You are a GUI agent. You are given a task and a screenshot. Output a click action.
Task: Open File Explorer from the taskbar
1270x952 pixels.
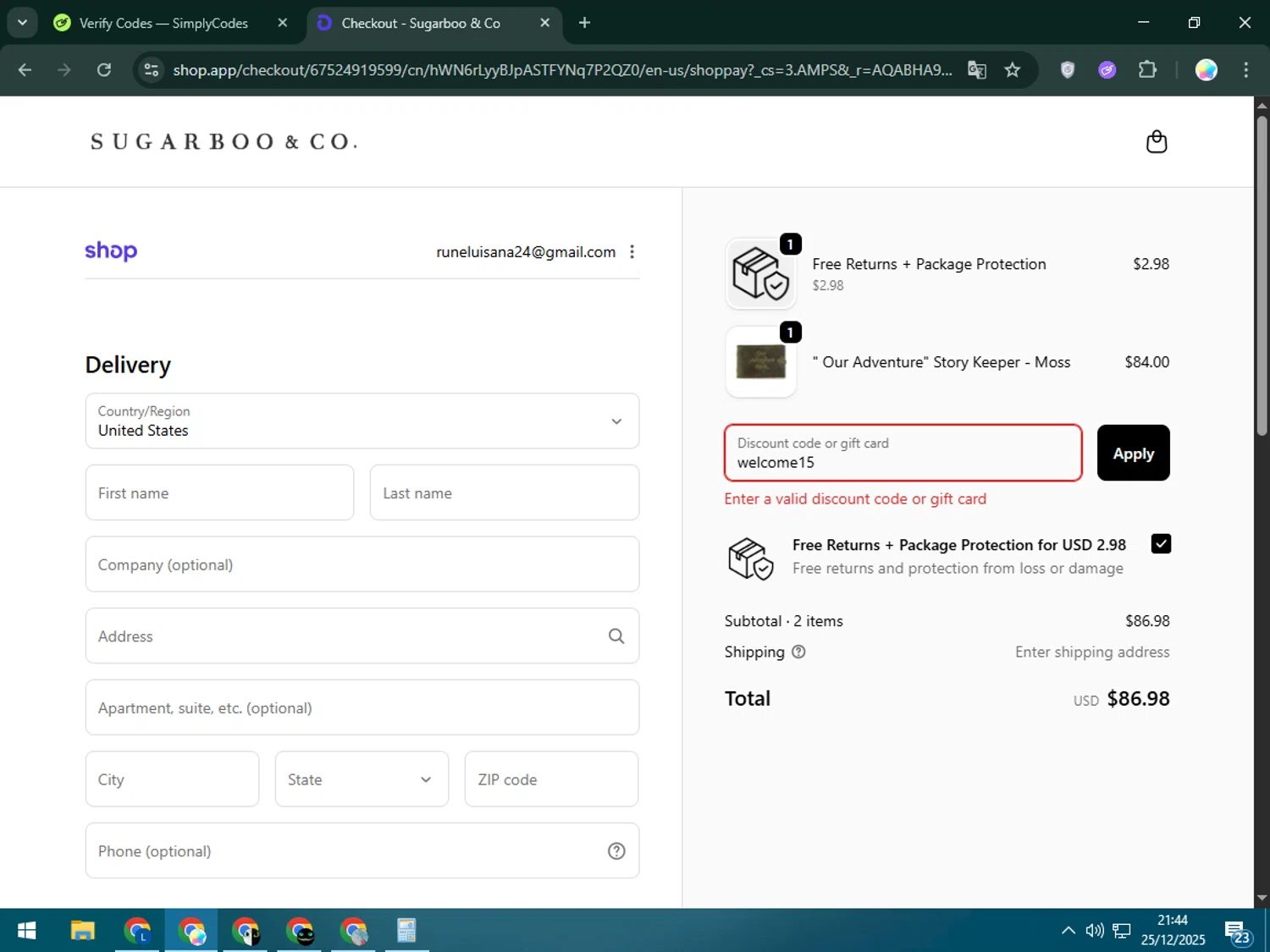[x=82, y=931]
